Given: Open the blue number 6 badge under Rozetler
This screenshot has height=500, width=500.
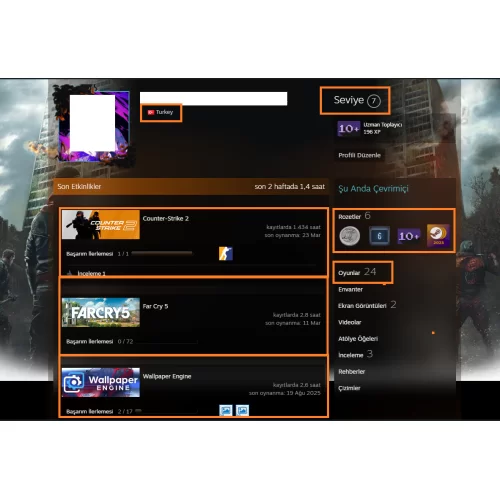Looking at the screenshot, I should [x=379, y=236].
